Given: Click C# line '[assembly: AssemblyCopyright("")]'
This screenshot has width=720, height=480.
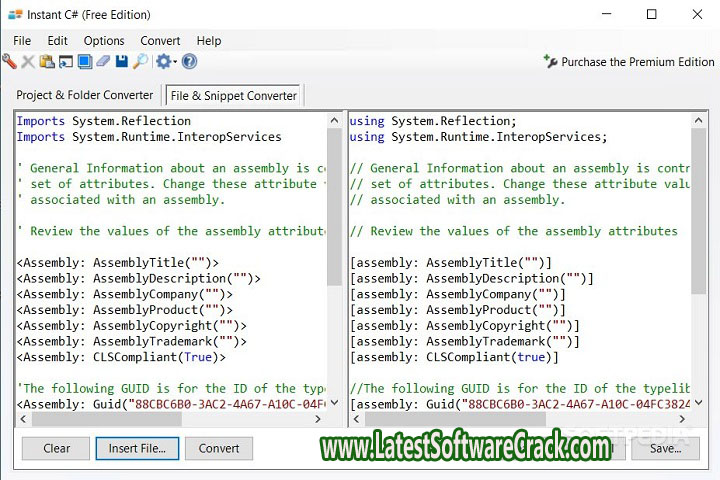Looking at the screenshot, I should [465, 326].
